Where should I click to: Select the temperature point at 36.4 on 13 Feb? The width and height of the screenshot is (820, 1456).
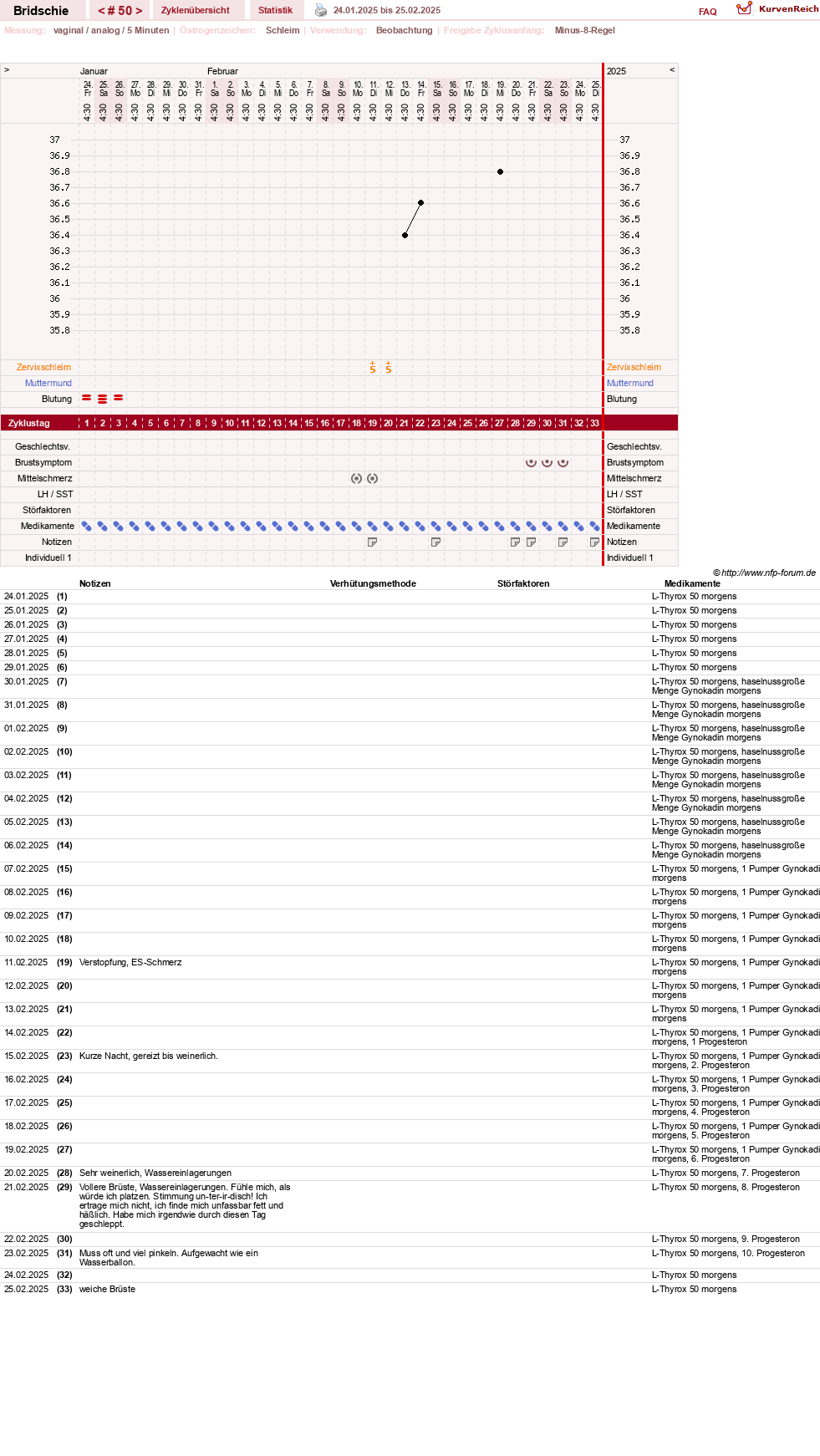(405, 235)
